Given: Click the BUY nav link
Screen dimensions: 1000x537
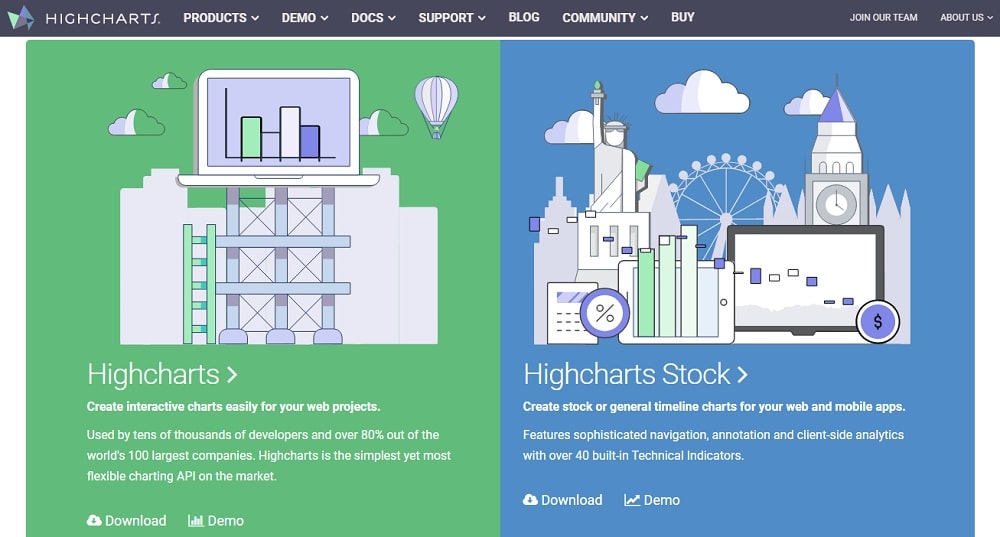Looking at the screenshot, I should pos(682,17).
